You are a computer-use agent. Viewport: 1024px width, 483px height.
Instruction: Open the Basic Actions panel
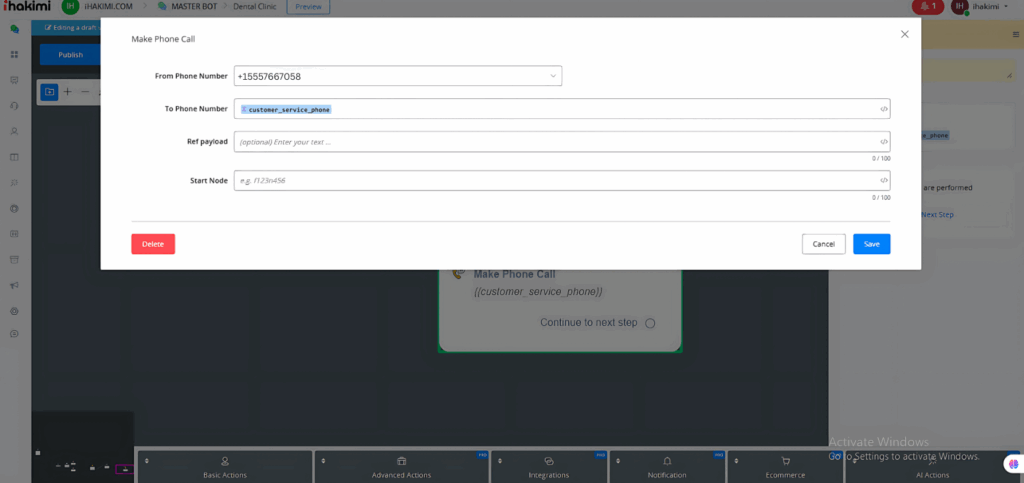click(224, 467)
